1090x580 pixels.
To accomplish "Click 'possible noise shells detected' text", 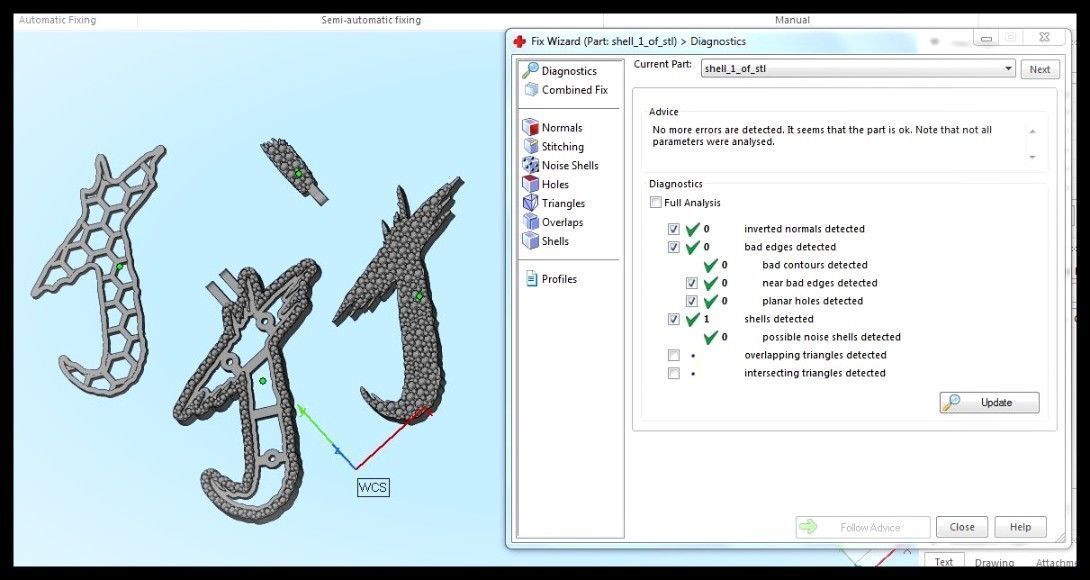I will [x=831, y=337].
